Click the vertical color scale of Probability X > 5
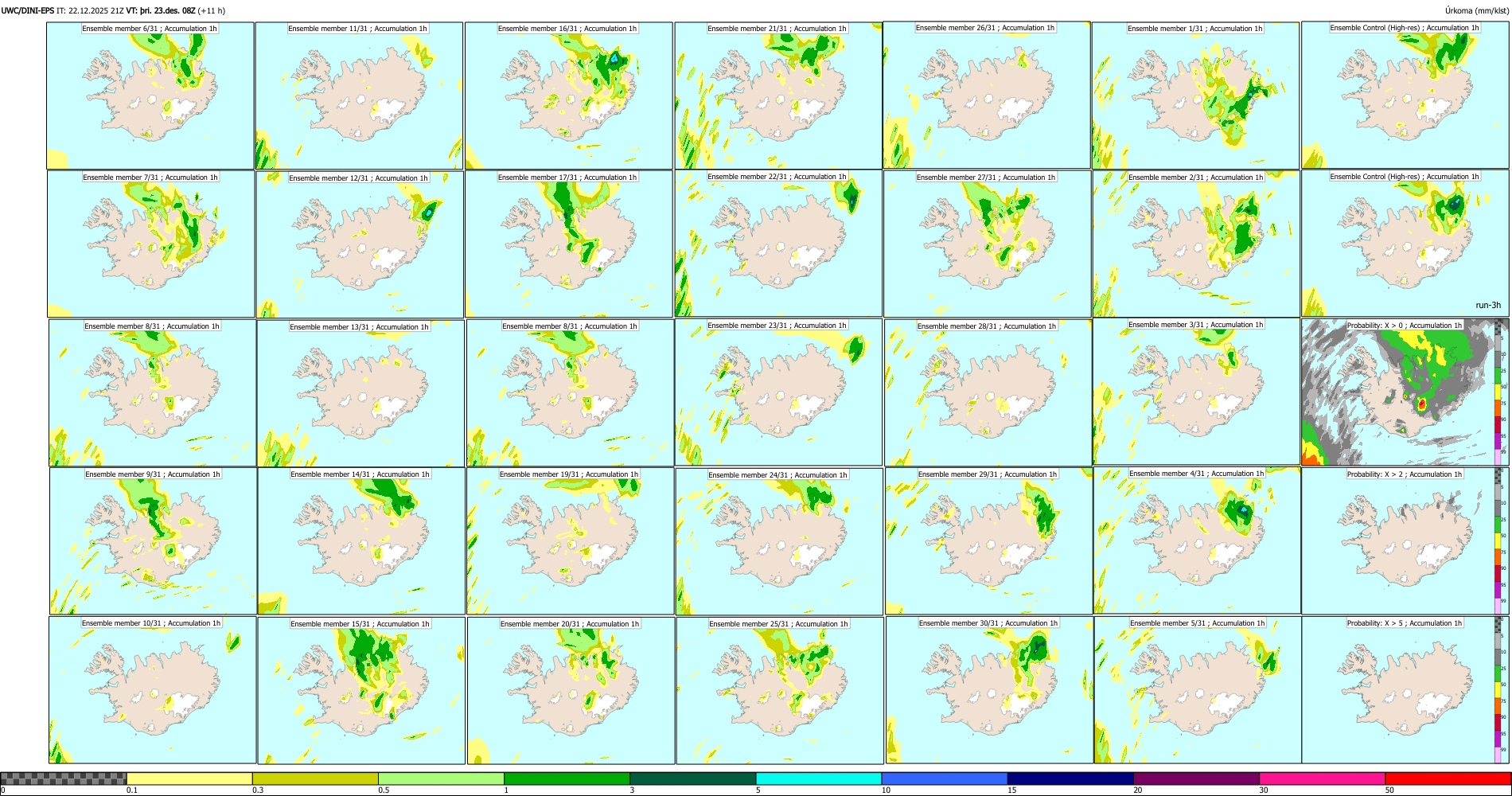Screen dimensions: 1512x796 (x=1499, y=690)
